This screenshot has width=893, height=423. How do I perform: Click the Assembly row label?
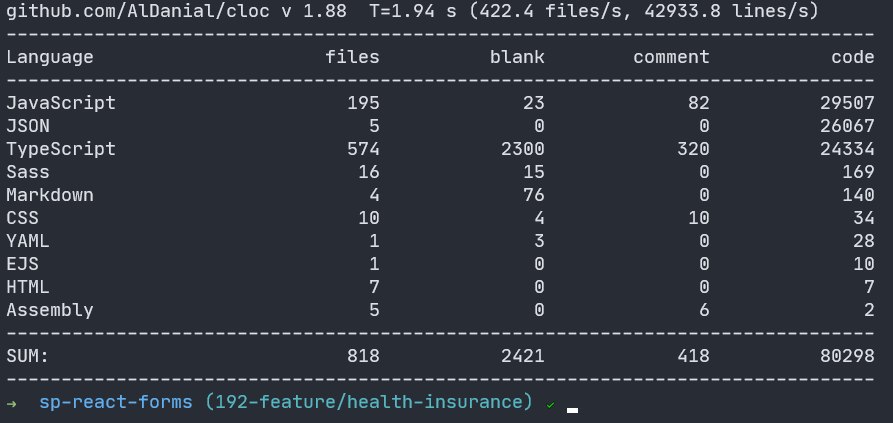[50, 310]
